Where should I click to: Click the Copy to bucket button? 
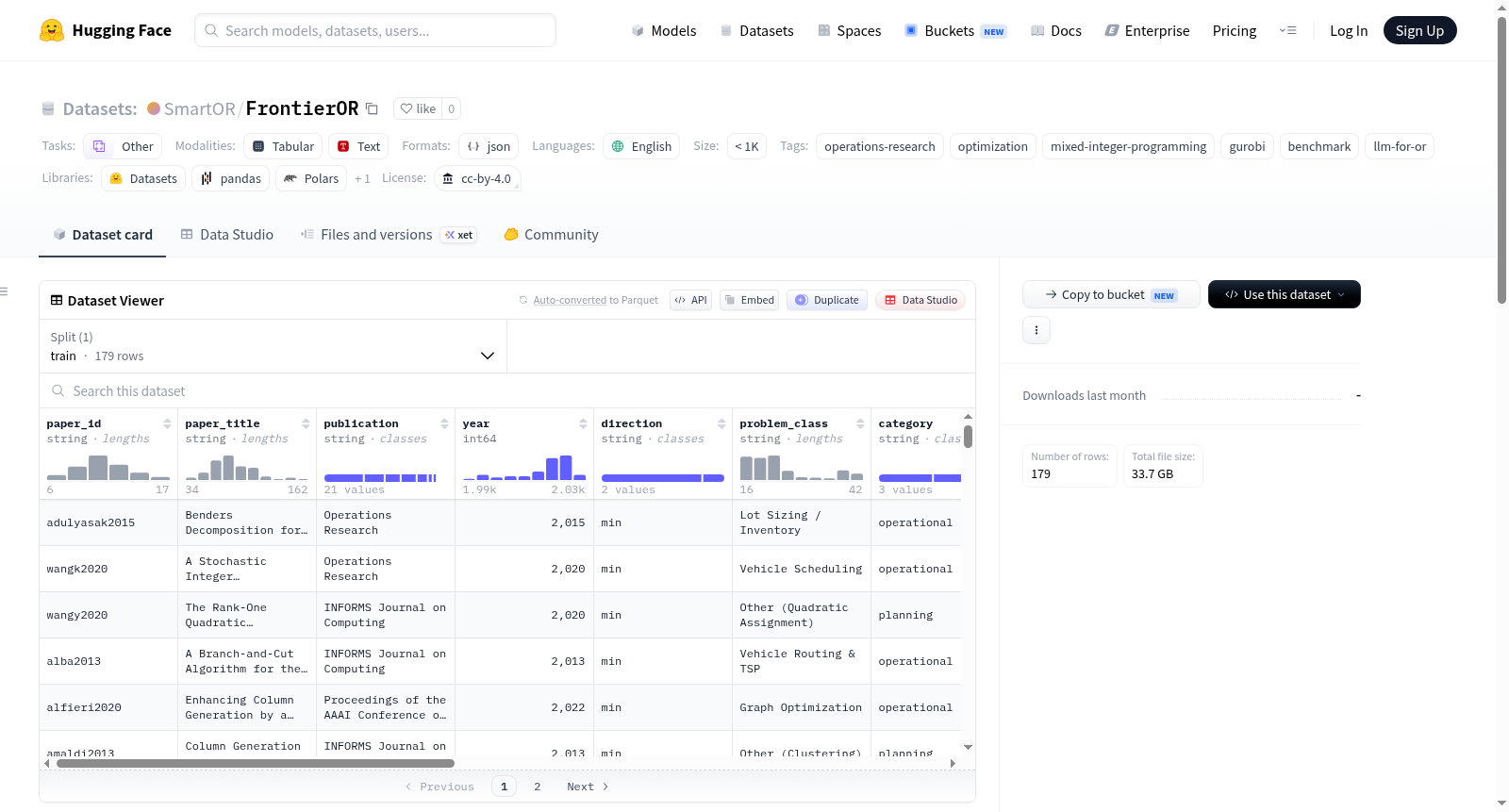[1111, 294]
